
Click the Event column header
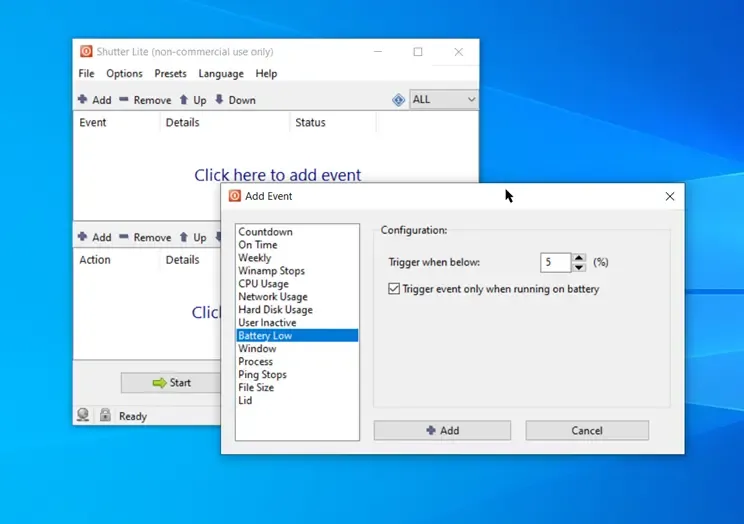click(116, 122)
